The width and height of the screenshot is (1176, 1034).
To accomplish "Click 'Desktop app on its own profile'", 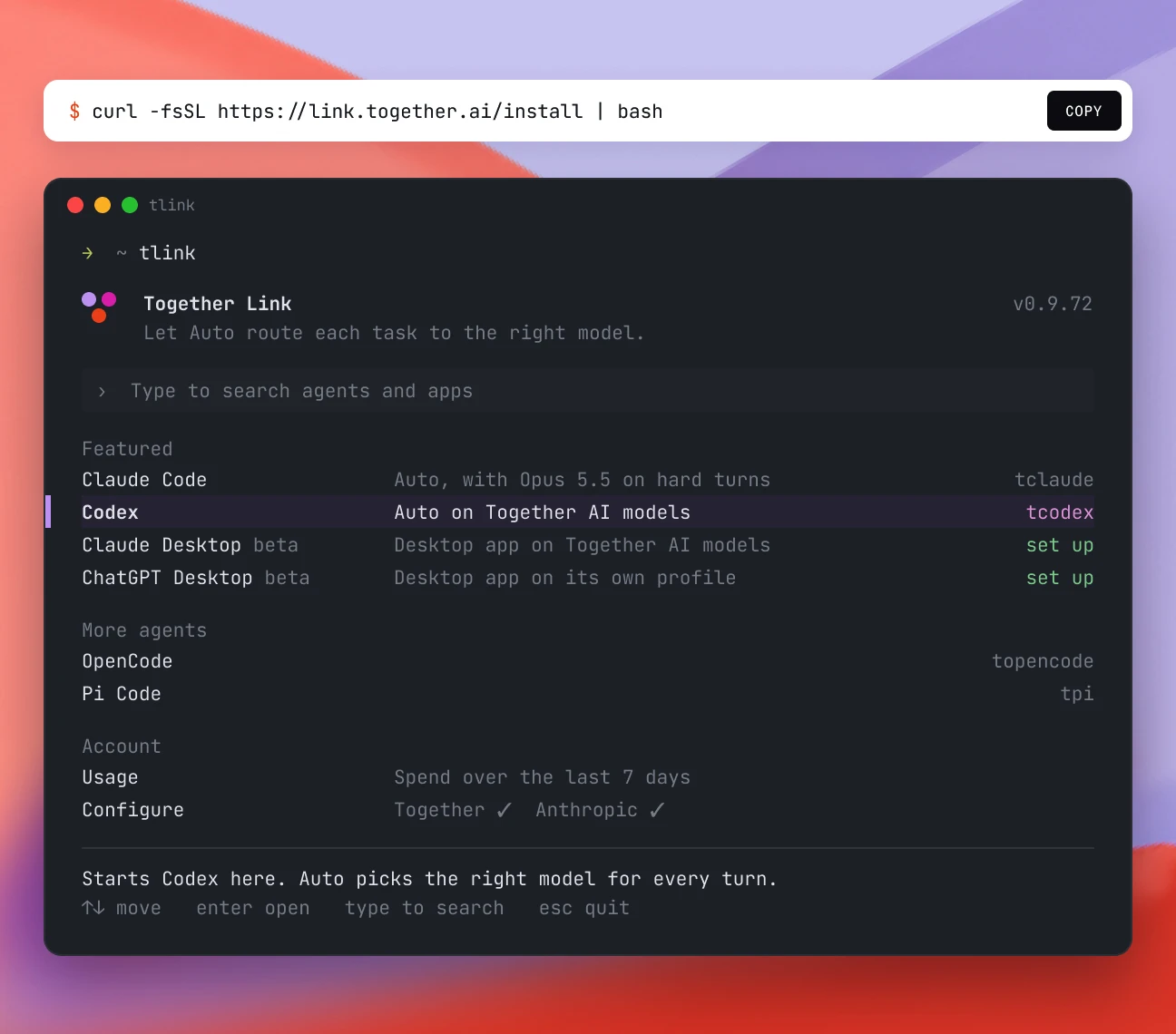I will pyautogui.click(x=565, y=578).
